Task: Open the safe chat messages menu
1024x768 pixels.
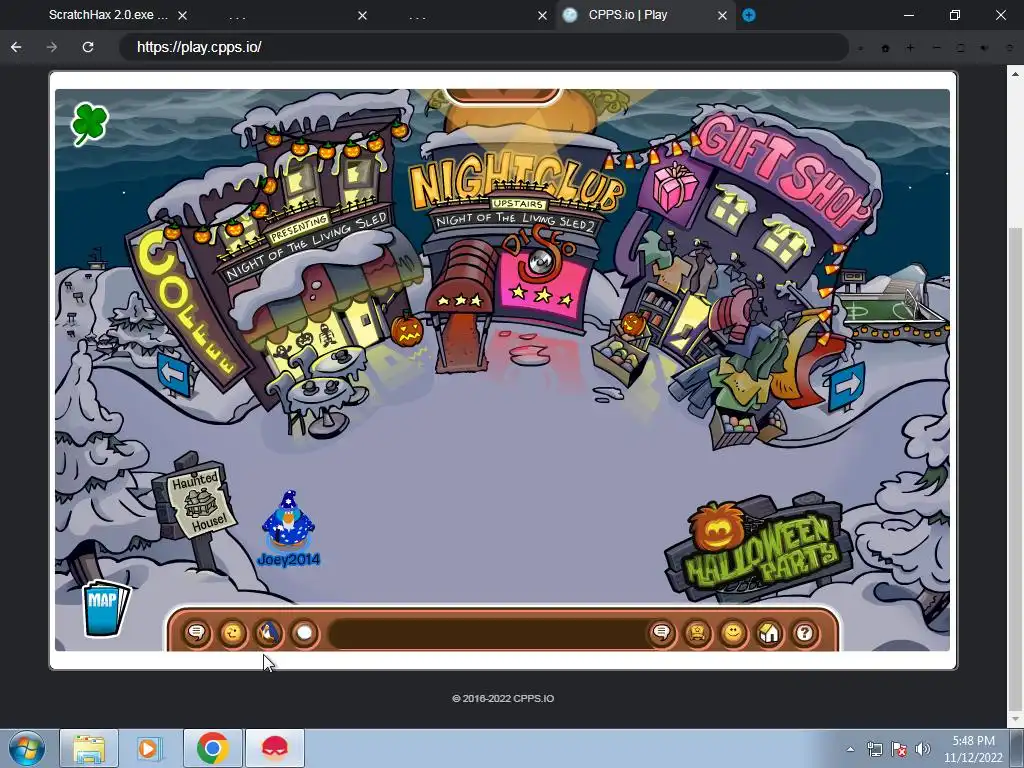Action: click(x=197, y=633)
